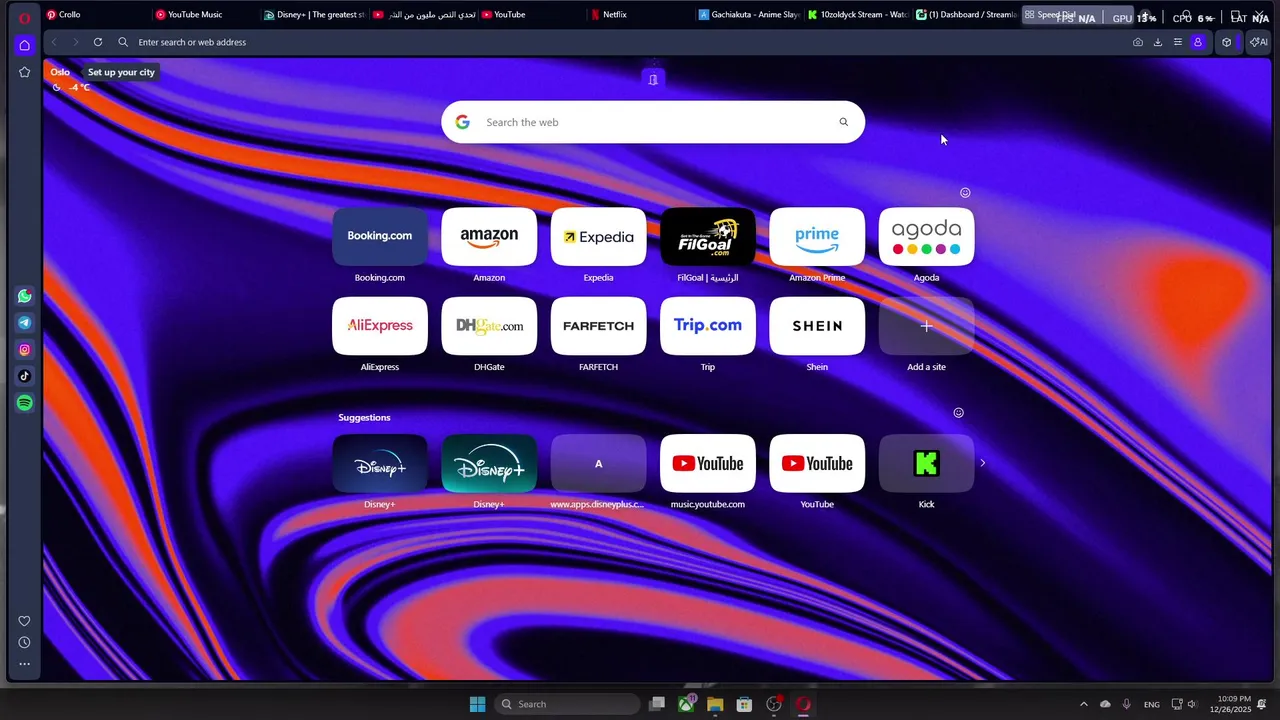This screenshot has width=1280, height=720.
Task: Click the forward navigation arrow
Action: point(75,42)
